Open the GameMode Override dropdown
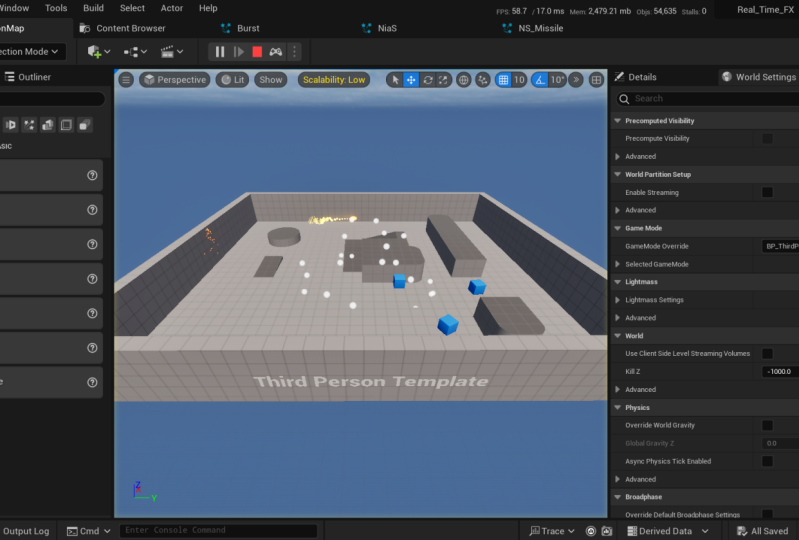This screenshot has width=799, height=540. click(x=780, y=246)
